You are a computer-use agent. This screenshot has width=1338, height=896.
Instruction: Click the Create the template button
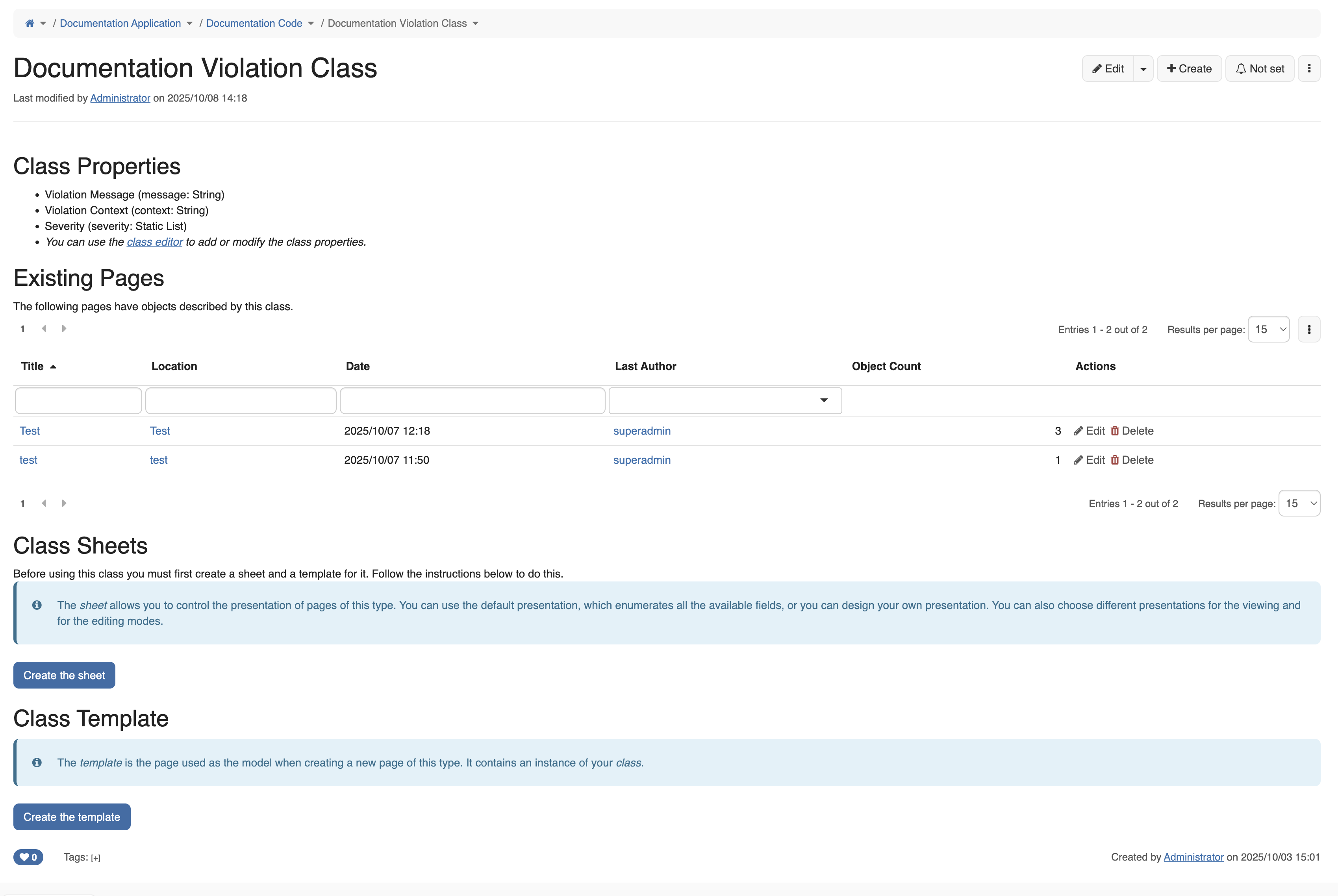[71, 816]
